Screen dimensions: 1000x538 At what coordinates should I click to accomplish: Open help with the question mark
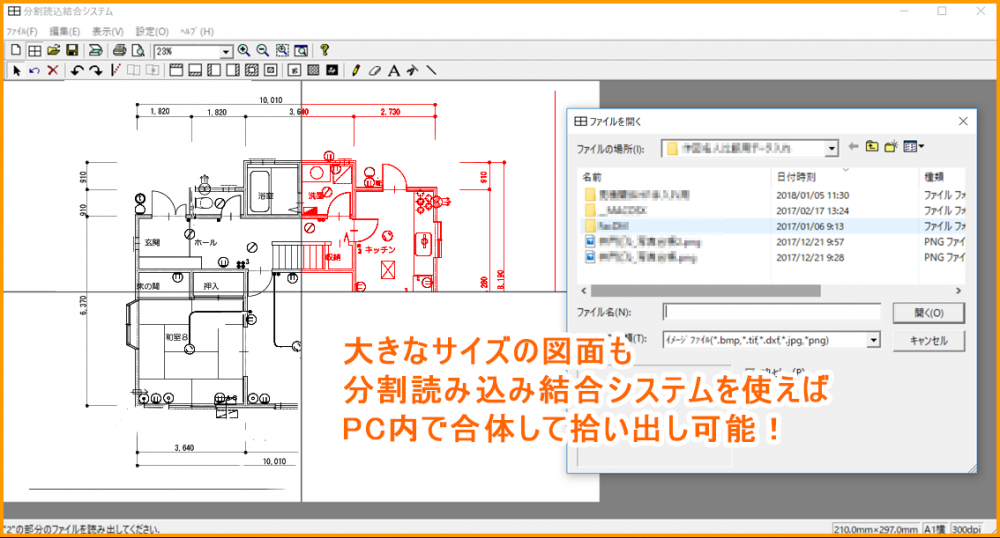[324, 50]
